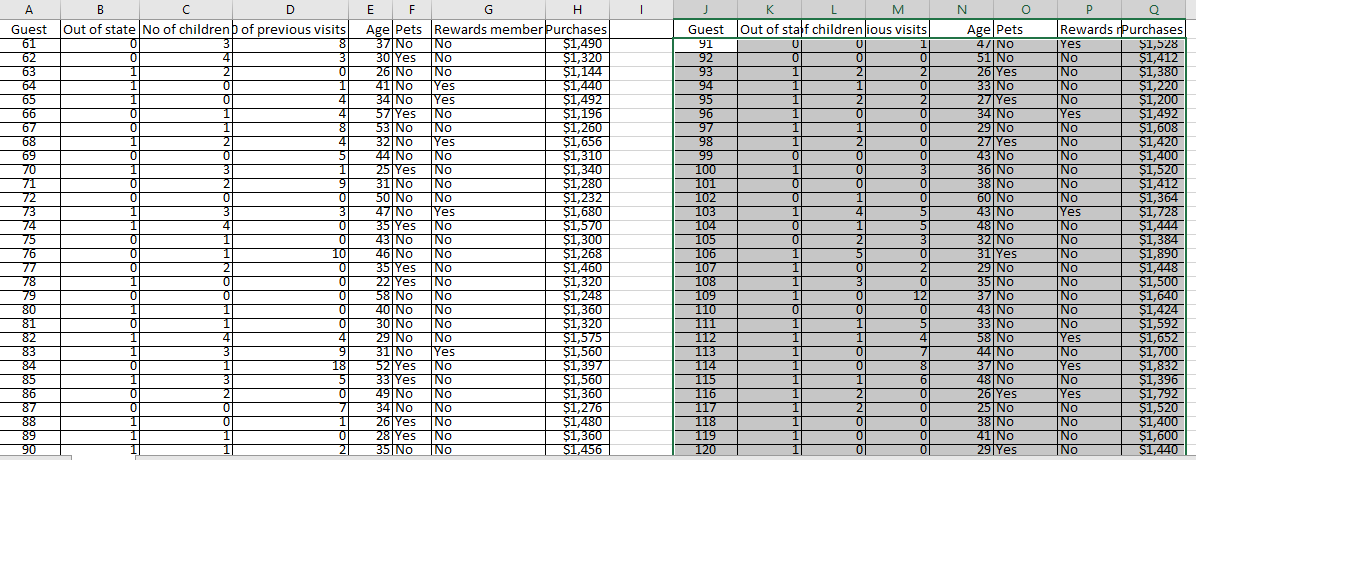This screenshot has height=562, width=1360.
Task: Click Rewards "Yes" cell for guest 96
Action: coord(1089,114)
